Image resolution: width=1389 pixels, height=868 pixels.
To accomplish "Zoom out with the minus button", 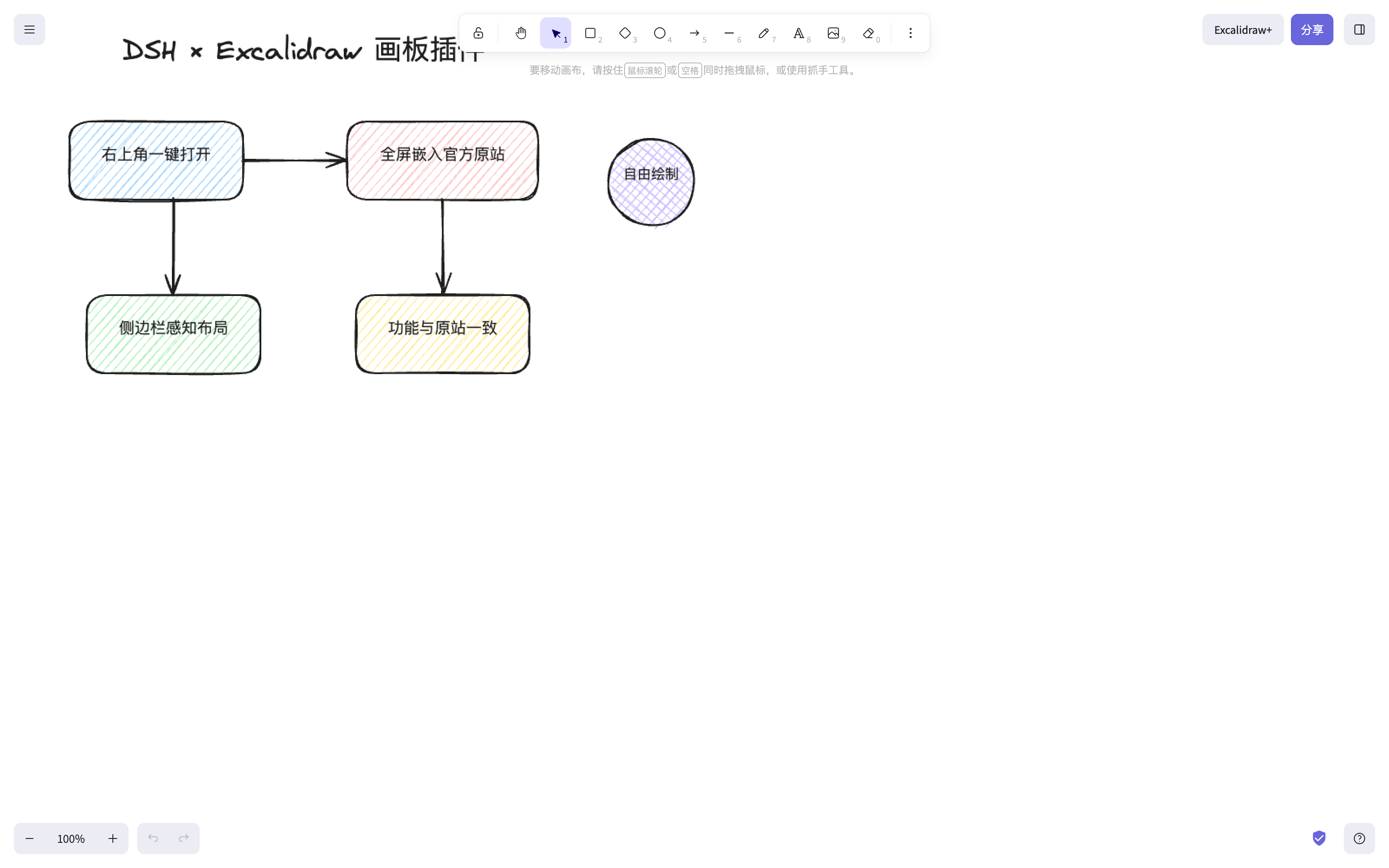I will pyautogui.click(x=29, y=838).
